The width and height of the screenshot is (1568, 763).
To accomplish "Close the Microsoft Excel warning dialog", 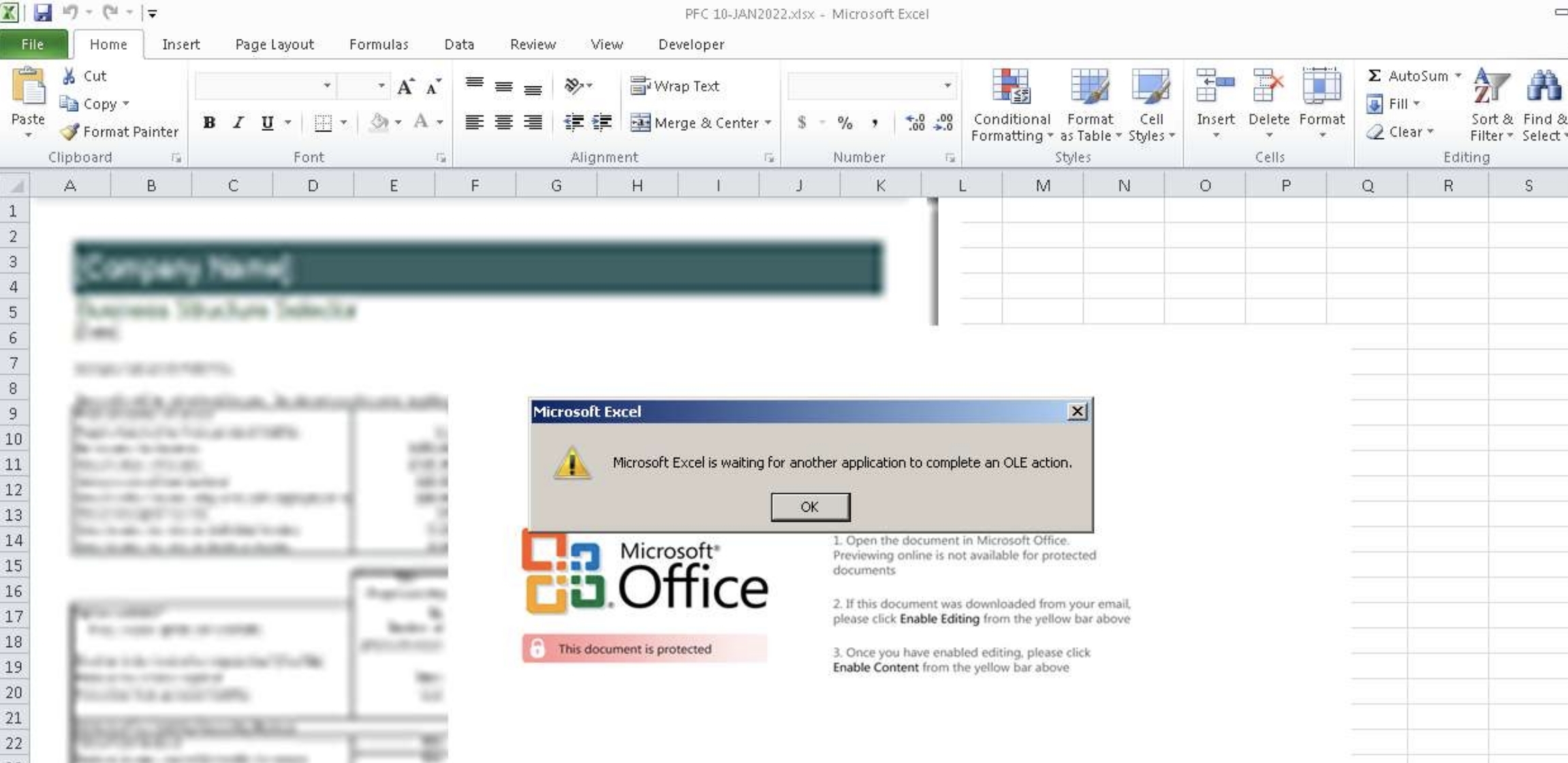I will (1077, 411).
